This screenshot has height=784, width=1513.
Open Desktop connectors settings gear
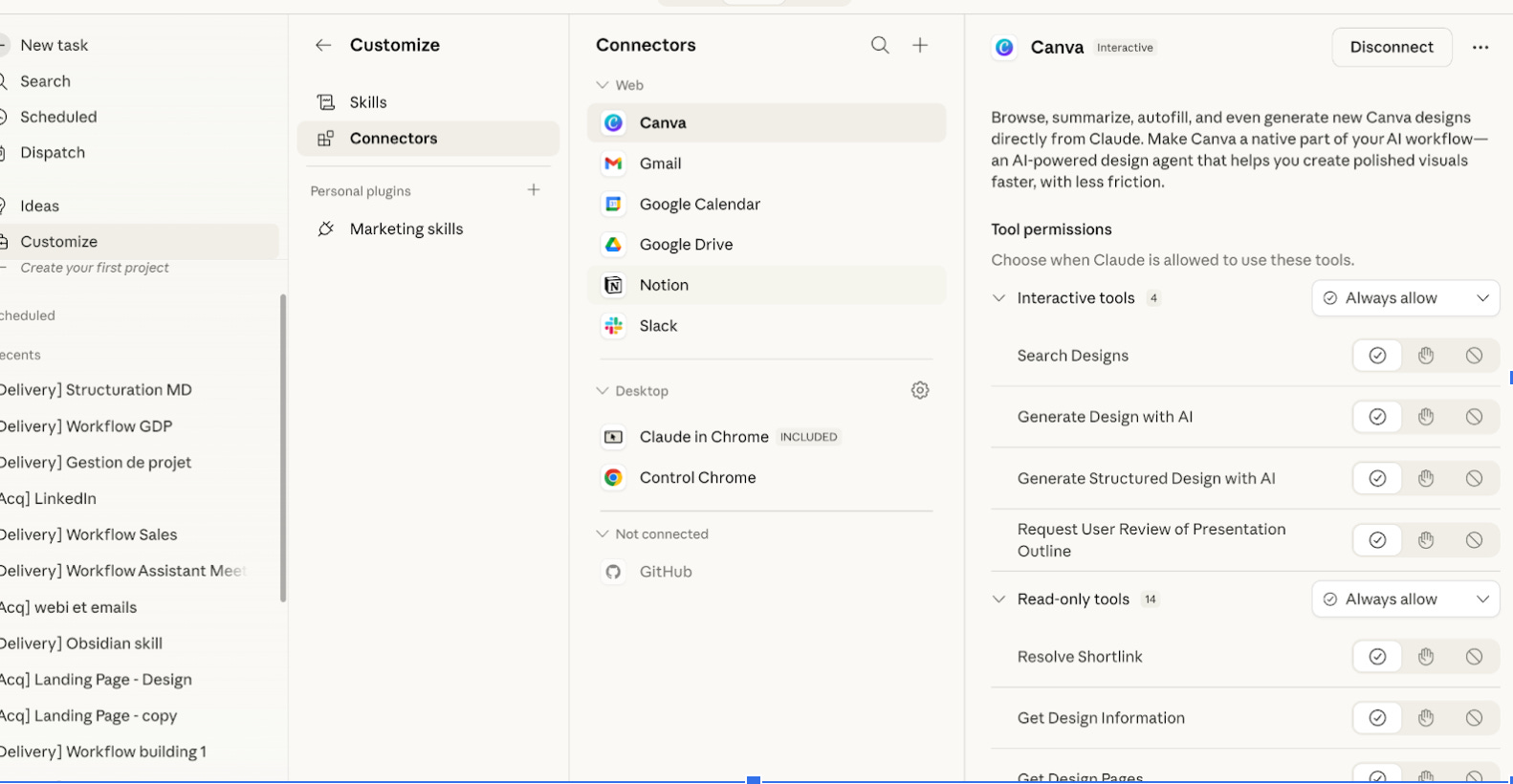[x=920, y=390]
